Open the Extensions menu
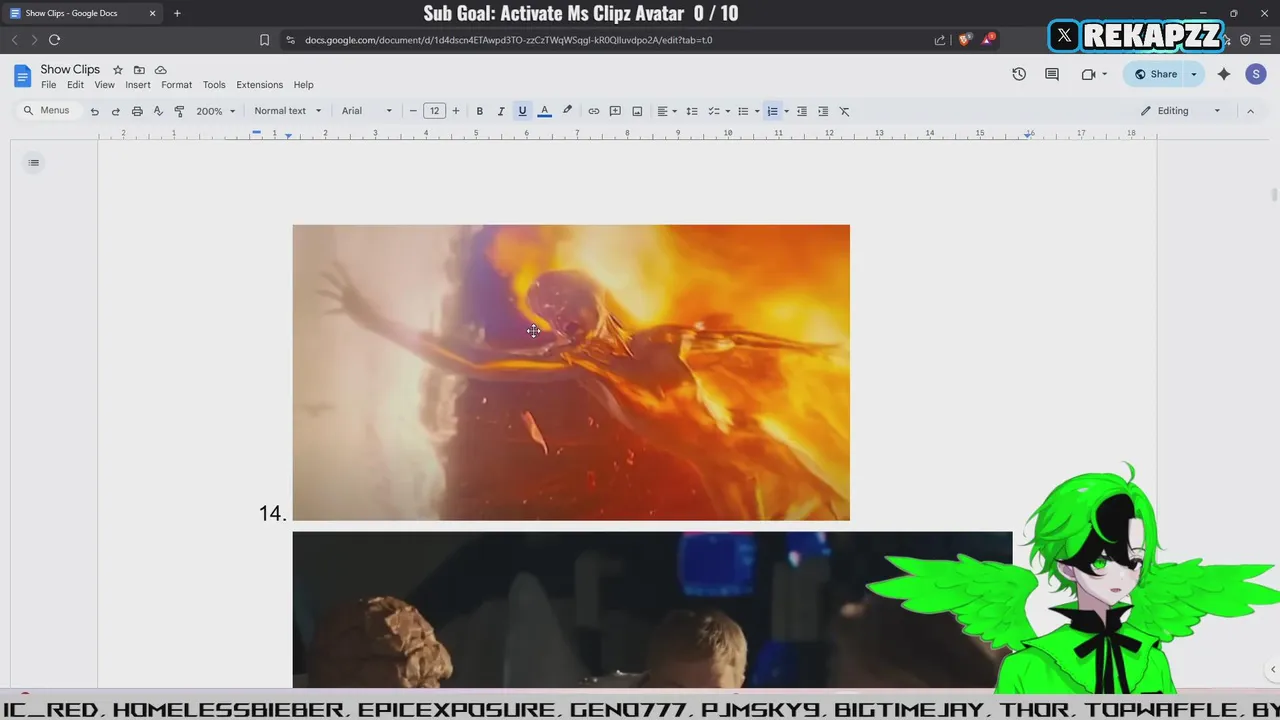The width and height of the screenshot is (1280, 720). (x=260, y=85)
